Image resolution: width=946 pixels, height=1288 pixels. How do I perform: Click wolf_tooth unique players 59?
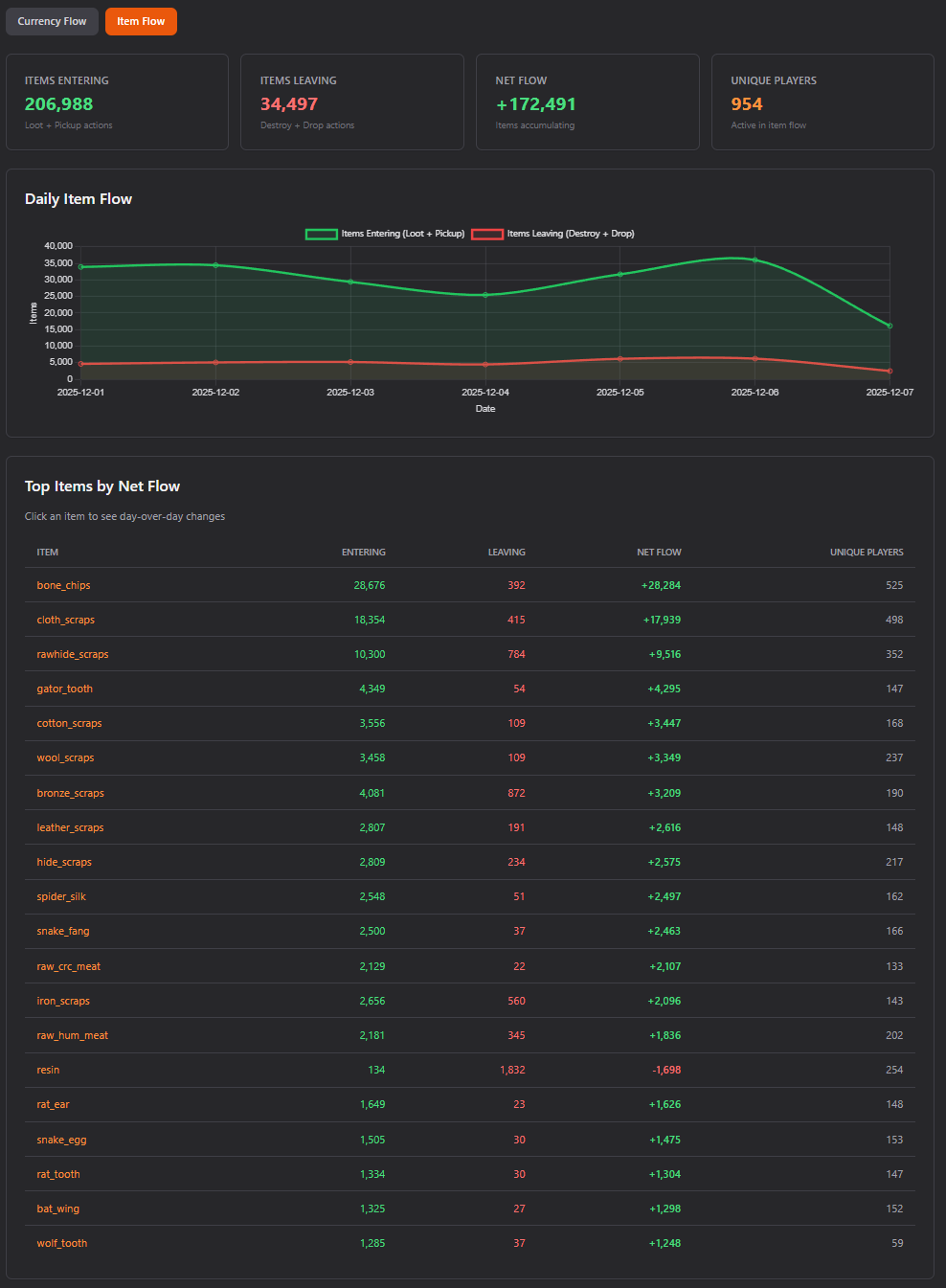pos(897,1243)
